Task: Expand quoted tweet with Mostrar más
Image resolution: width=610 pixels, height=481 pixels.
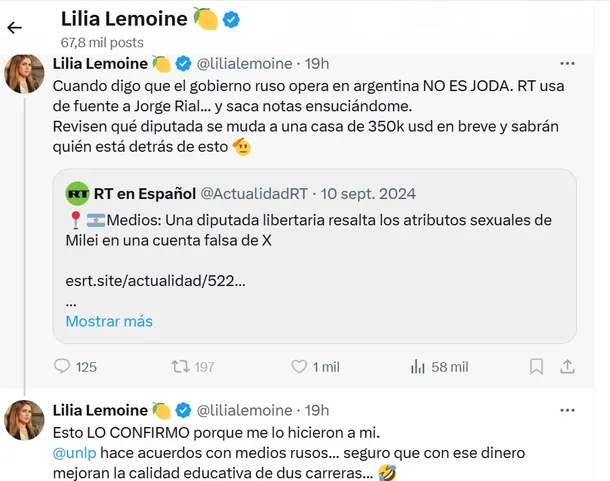Action: (109, 321)
